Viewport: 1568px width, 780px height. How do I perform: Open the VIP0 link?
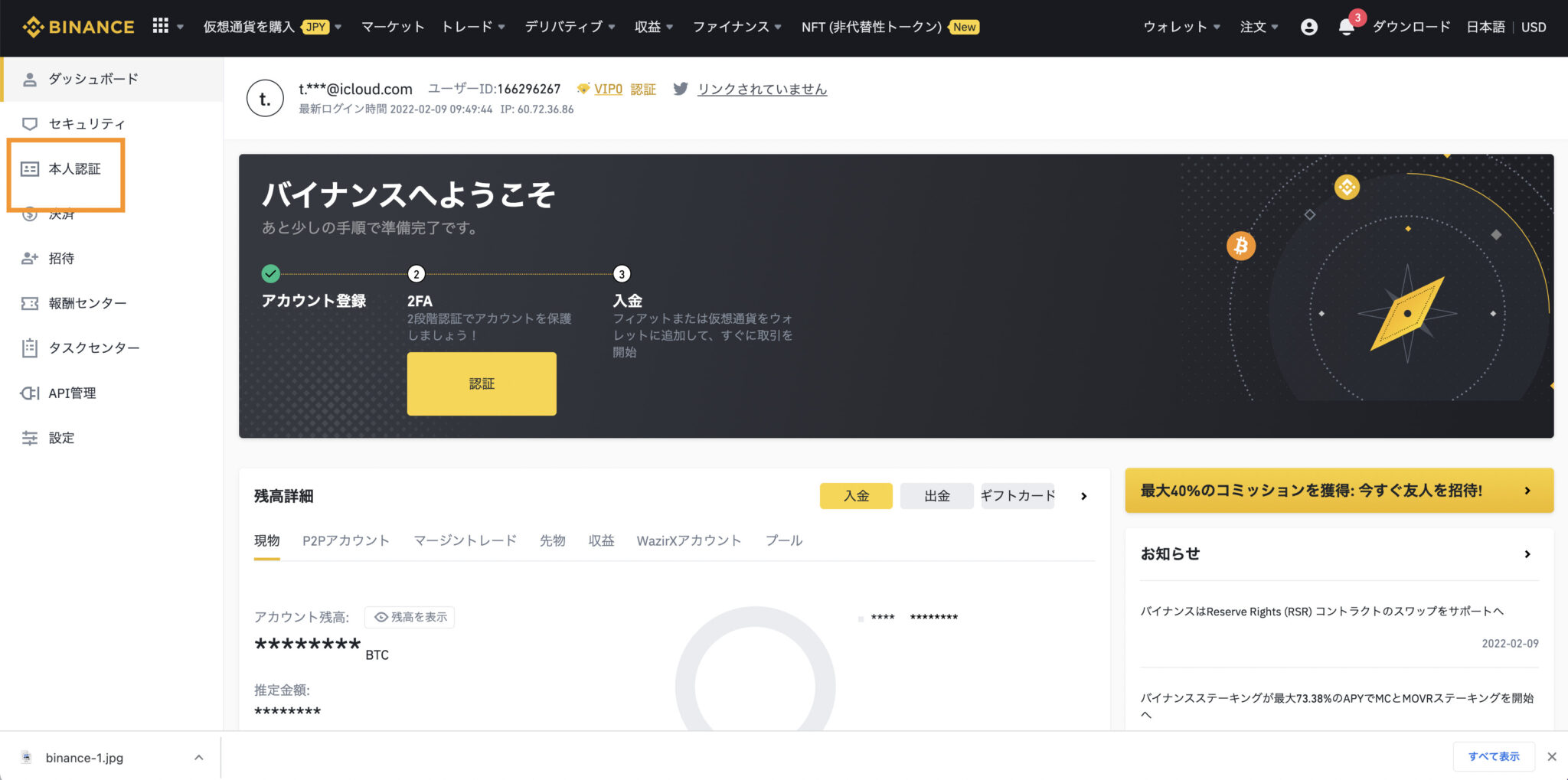(x=608, y=89)
